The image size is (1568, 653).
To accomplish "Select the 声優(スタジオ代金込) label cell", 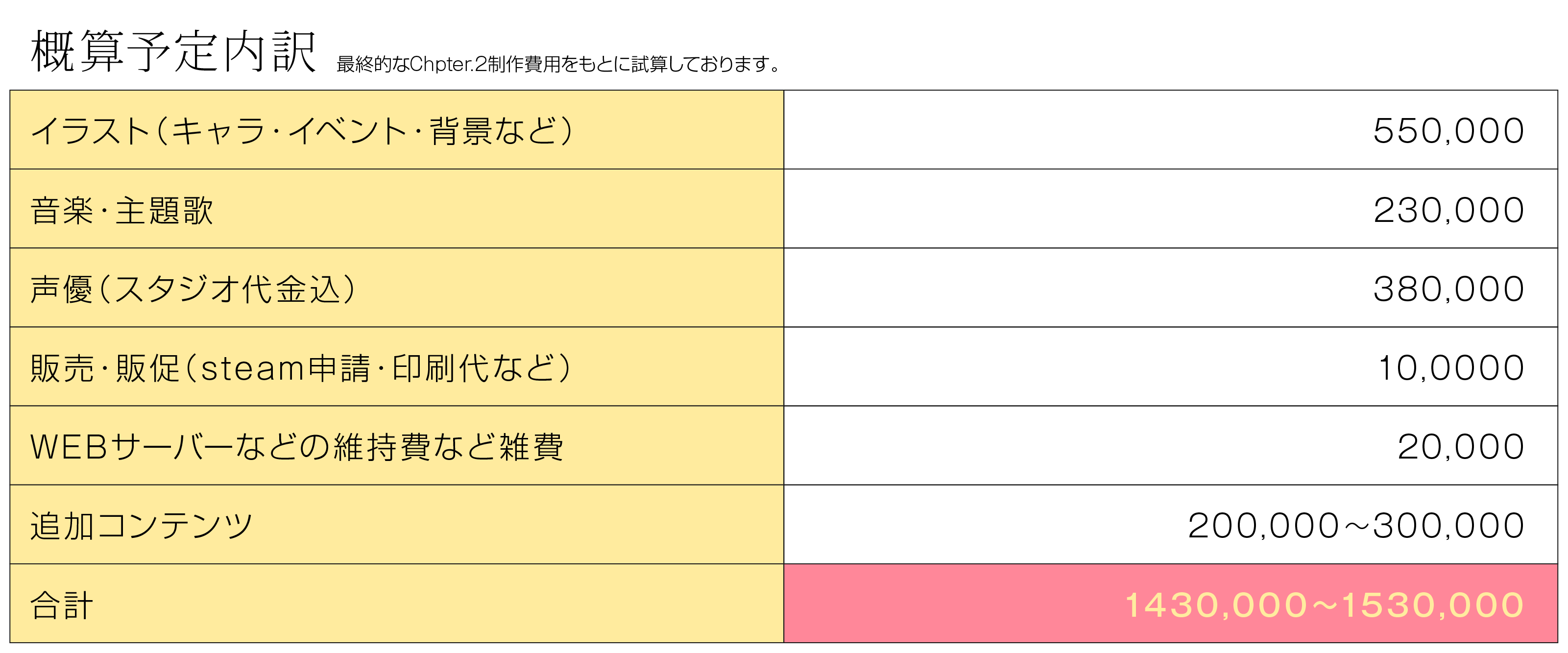I will point(193,289).
